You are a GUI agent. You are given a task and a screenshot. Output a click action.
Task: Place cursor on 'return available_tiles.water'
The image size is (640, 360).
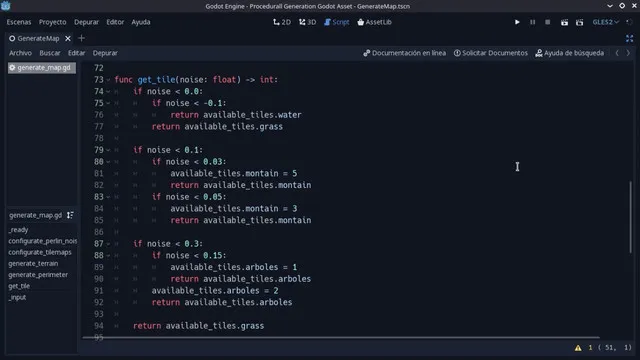coord(236,115)
